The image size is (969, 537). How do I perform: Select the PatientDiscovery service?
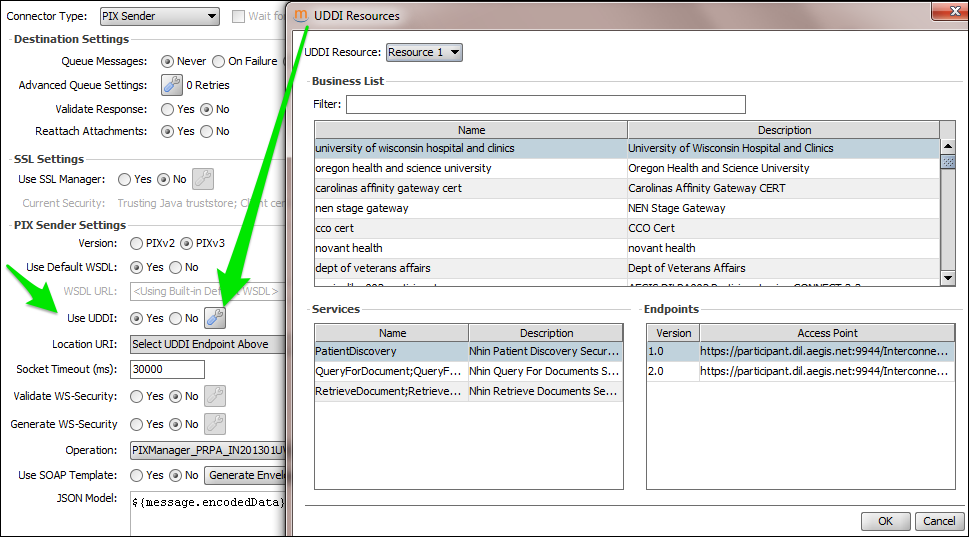[469, 351]
